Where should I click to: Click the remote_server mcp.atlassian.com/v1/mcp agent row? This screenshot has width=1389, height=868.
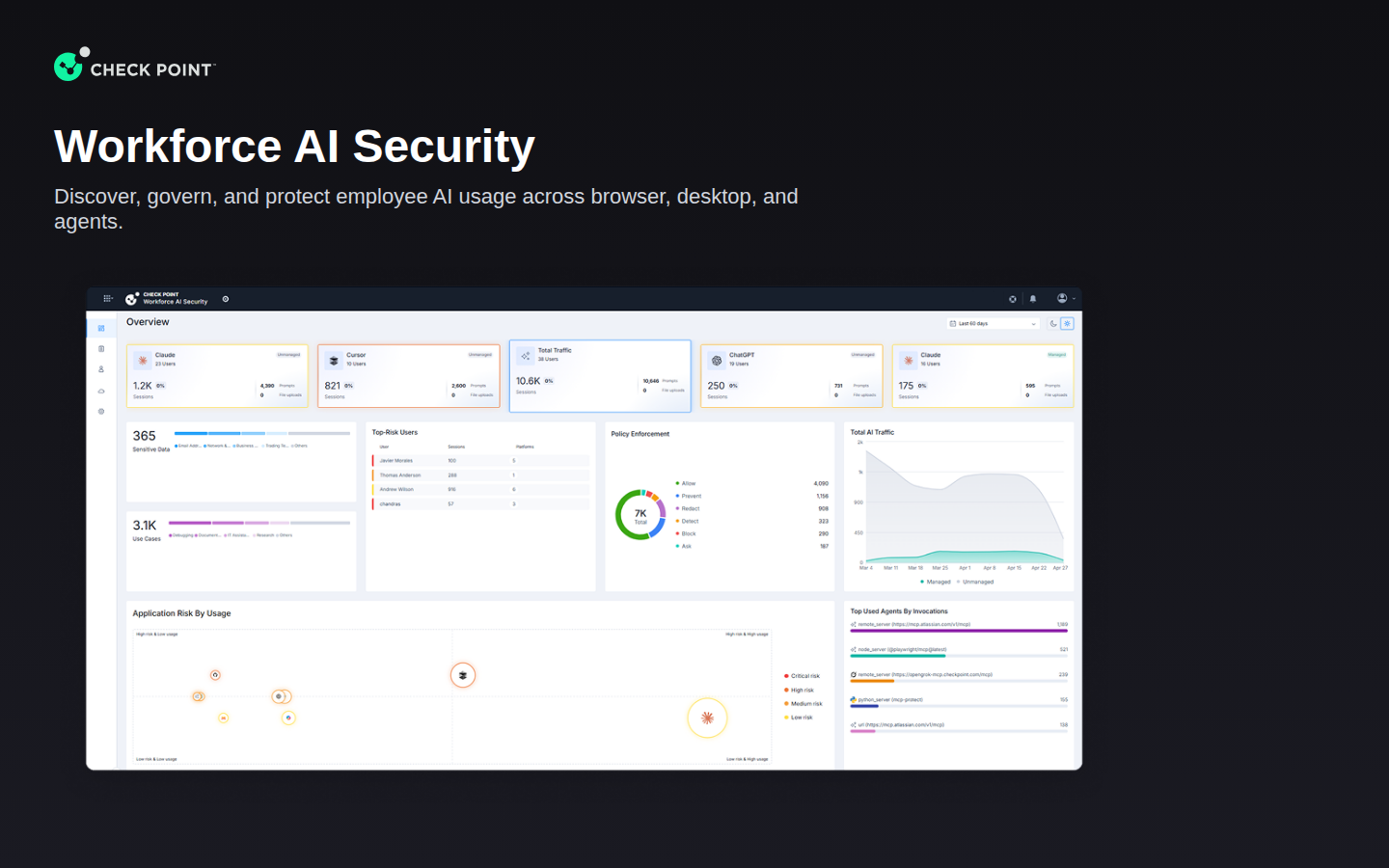click(x=959, y=627)
